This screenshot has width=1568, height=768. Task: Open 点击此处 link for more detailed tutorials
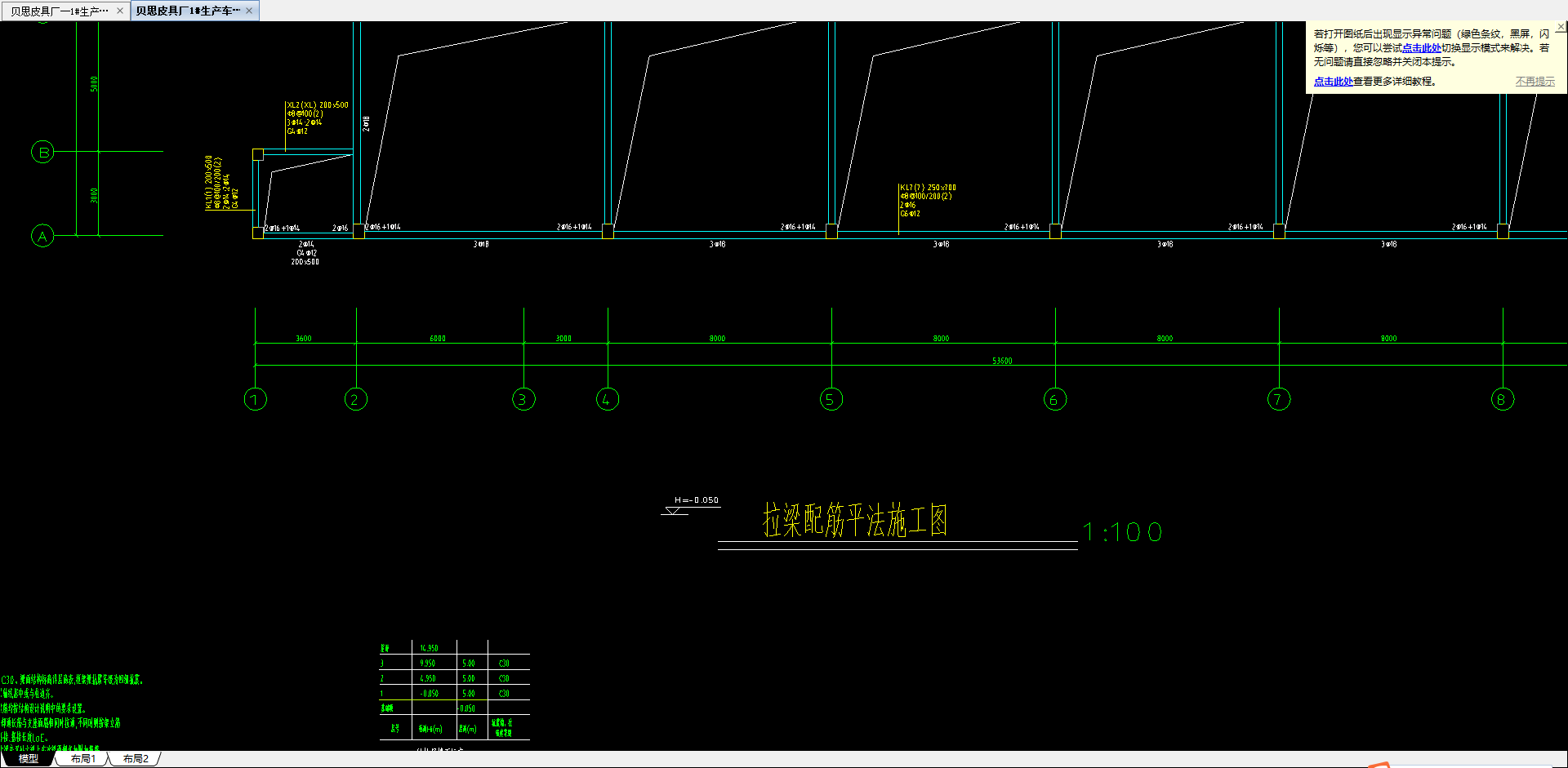click(x=1333, y=82)
